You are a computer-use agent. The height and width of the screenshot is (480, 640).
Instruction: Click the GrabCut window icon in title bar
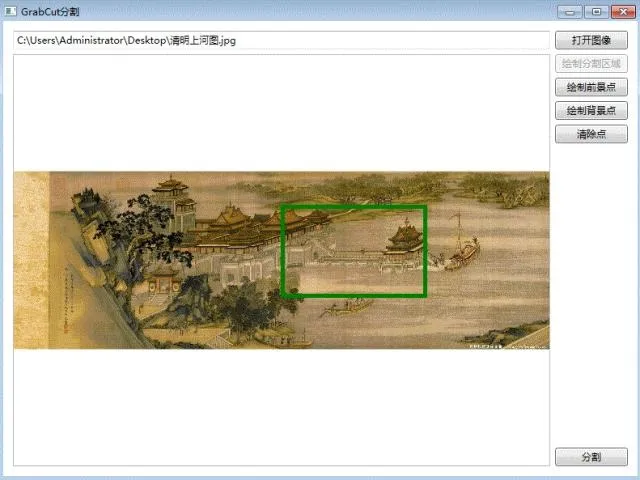(x=10, y=11)
